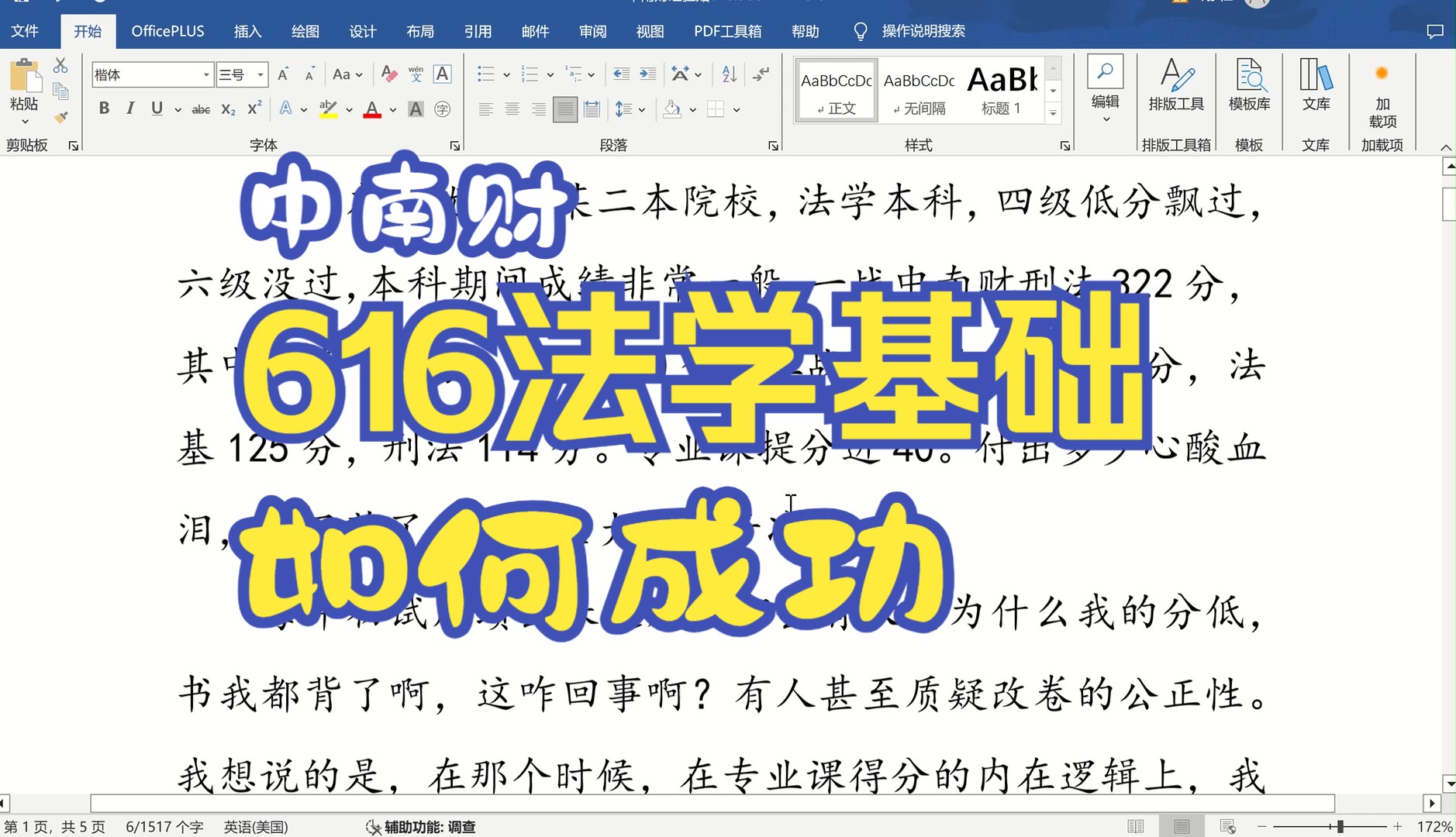The width and height of the screenshot is (1456, 837).
Task: Open the font size dropdown 三号
Action: click(x=260, y=74)
